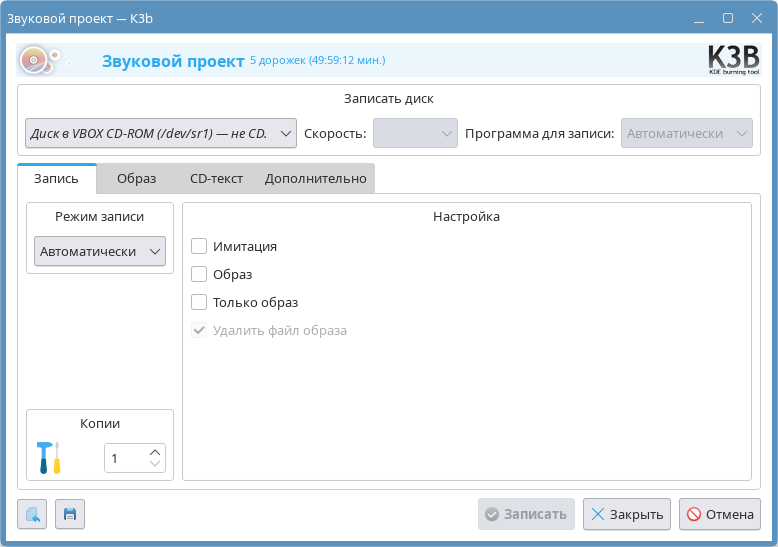Click inside the copies number field
This screenshot has width=778, height=547.
pyautogui.click(x=125, y=458)
